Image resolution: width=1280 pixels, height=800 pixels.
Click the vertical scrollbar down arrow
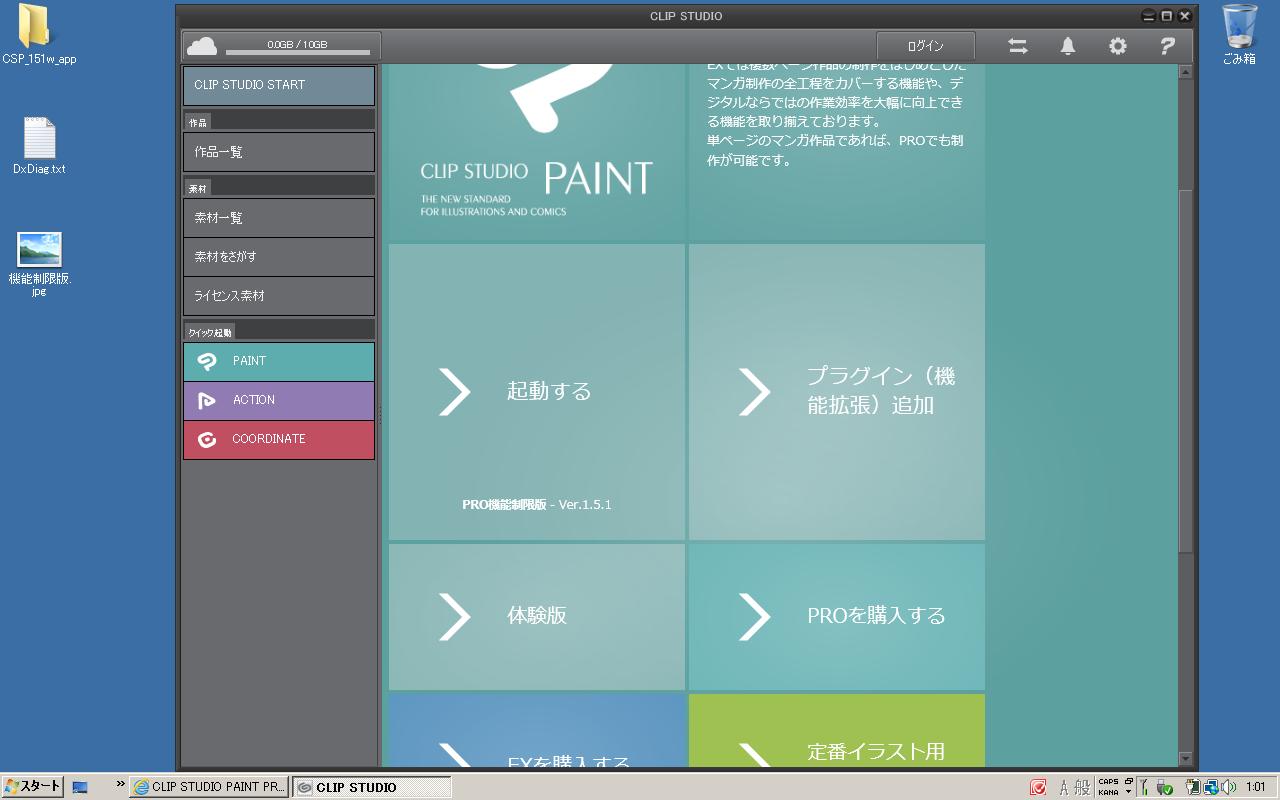[1186, 759]
